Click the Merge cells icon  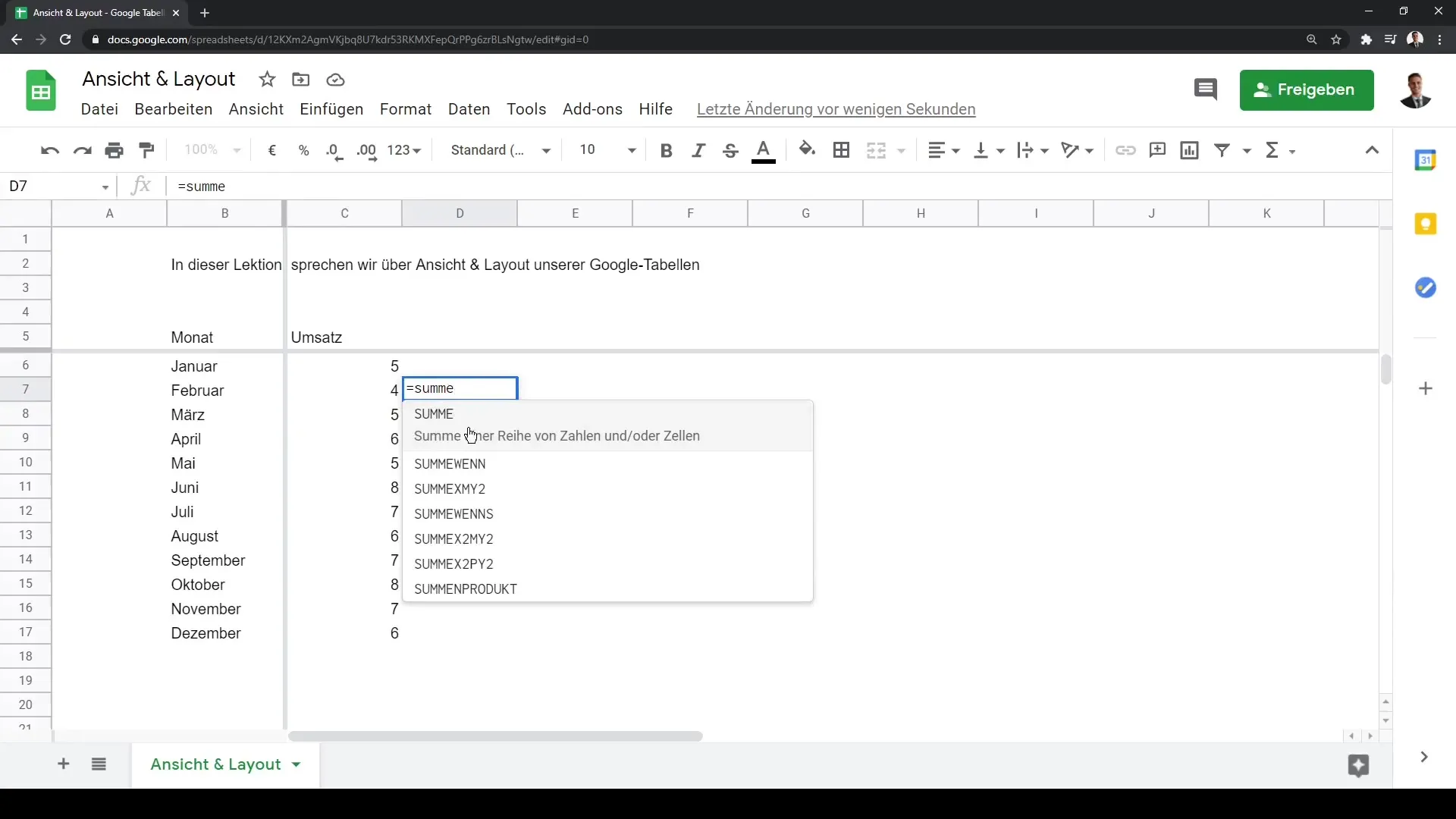click(x=876, y=150)
